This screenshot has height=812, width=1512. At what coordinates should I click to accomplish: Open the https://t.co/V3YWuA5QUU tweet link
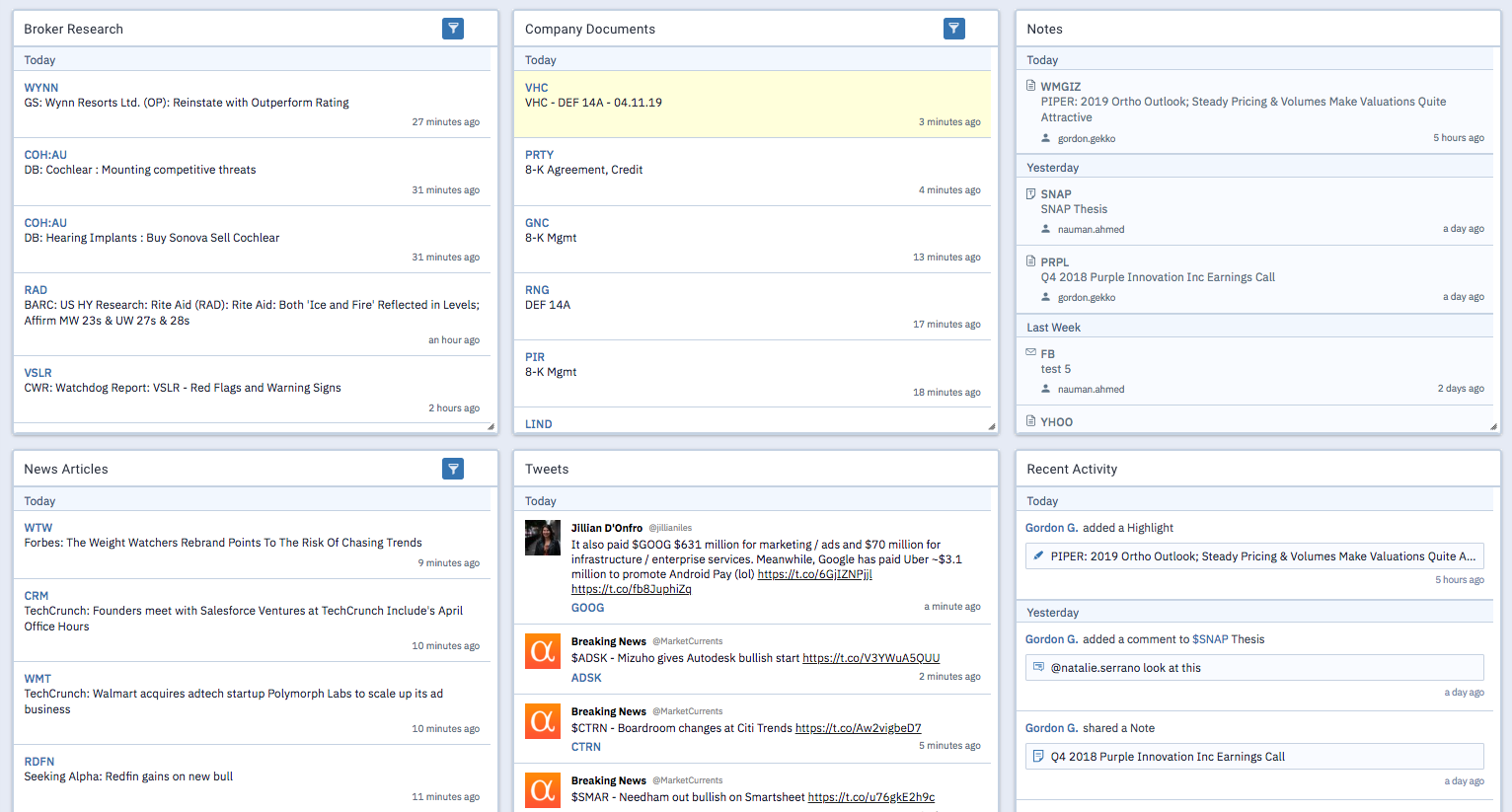[x=870, y=658]
